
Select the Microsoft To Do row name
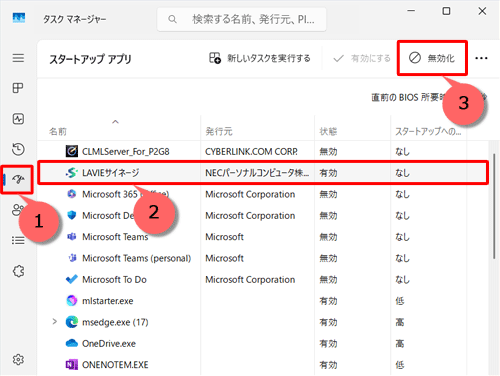coord(114,279)
